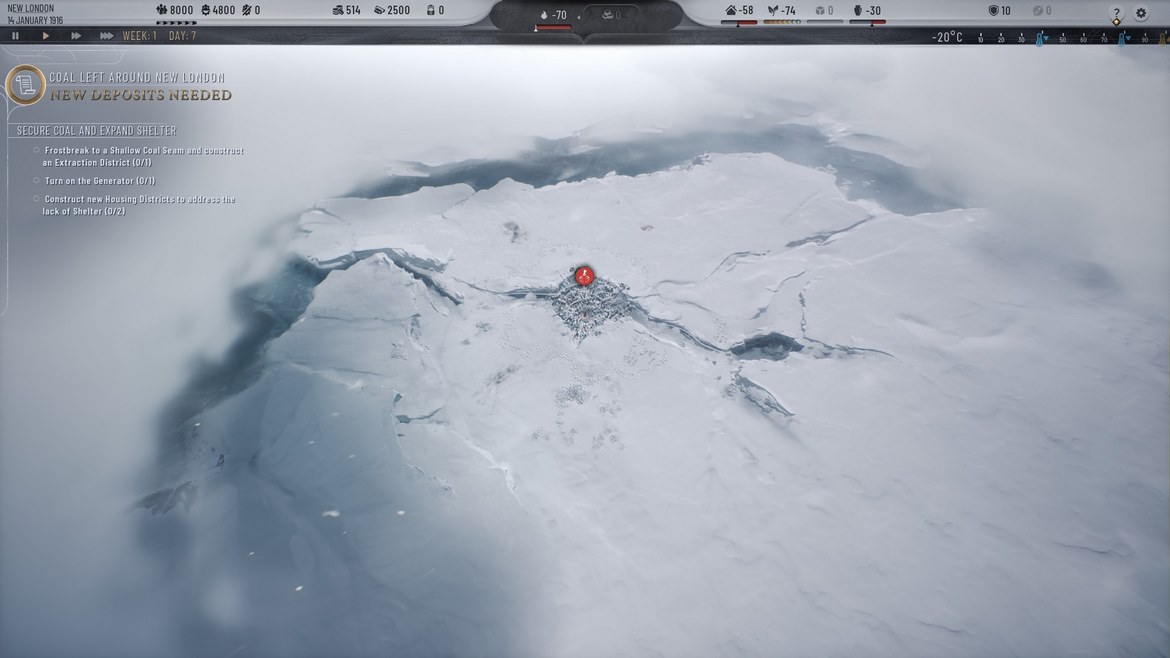1170x658 pixels.
Task: Click the prefabs icon showing 2500
Action: point(379,10)
